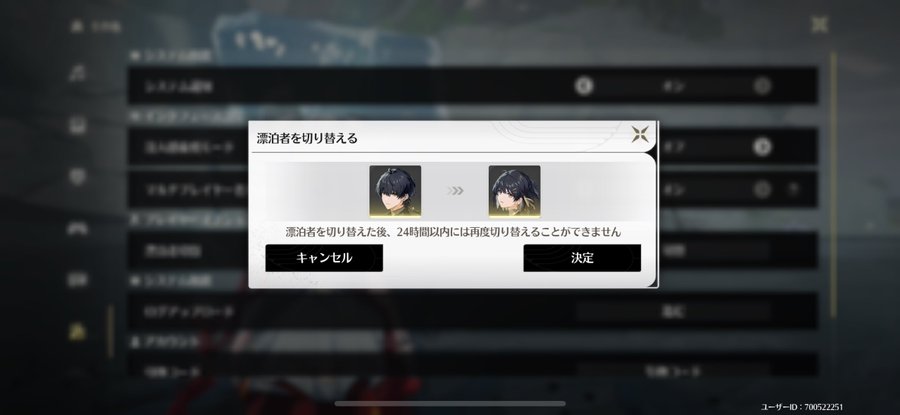Close the settings menu with the top-right X
The image size is (900, 415).
pyautogui.click(x=820, y=25)
